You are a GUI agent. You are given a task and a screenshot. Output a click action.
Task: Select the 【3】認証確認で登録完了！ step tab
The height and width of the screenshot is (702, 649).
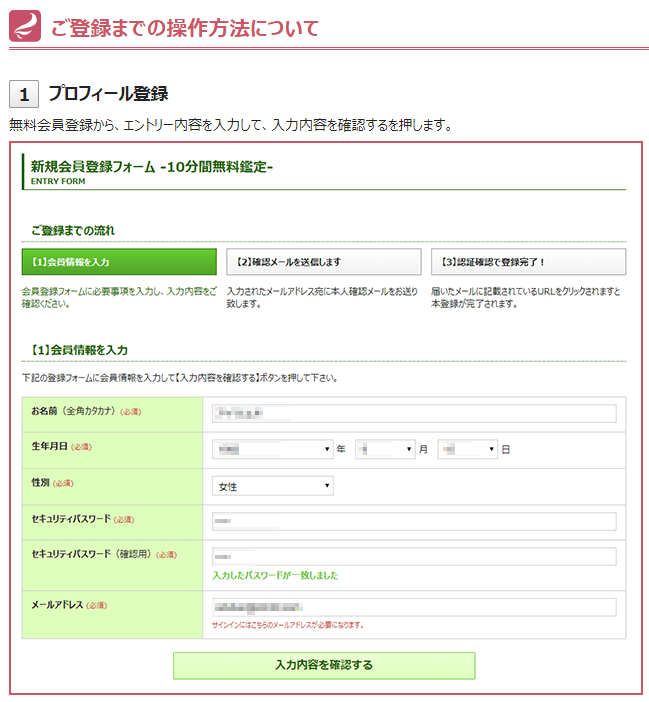(528, 262)
